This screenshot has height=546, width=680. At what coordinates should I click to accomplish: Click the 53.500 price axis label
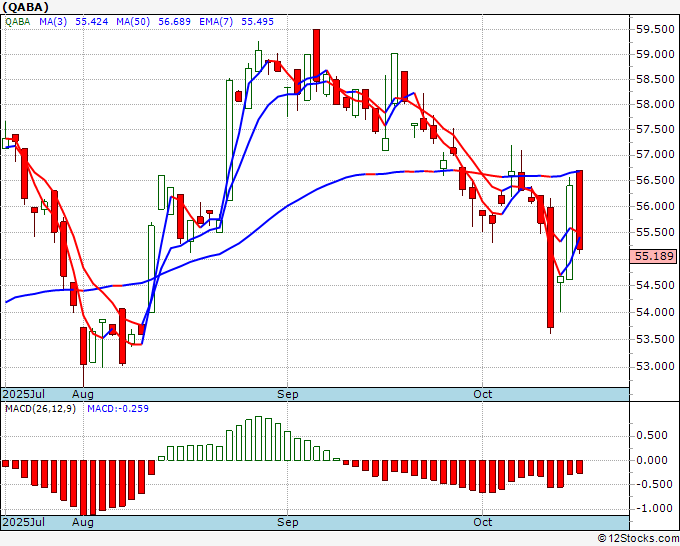[x=655, y=339]
